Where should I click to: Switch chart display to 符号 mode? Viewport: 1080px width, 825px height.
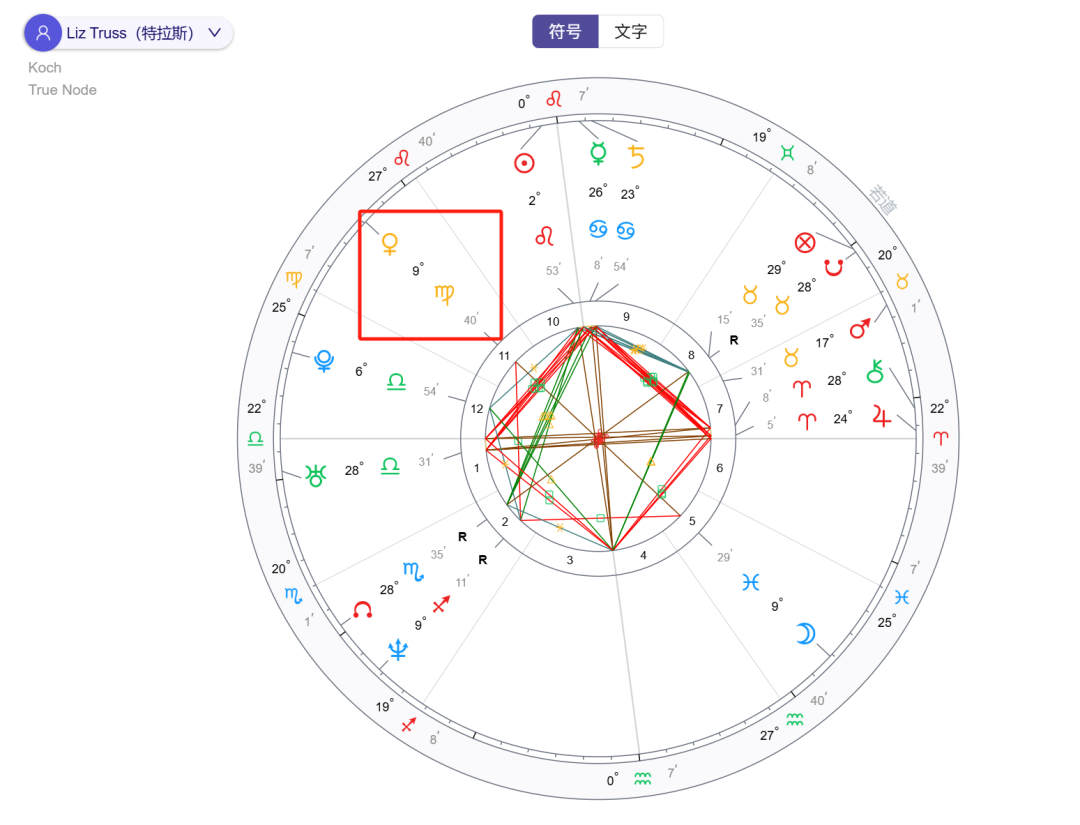coord(565,31)
